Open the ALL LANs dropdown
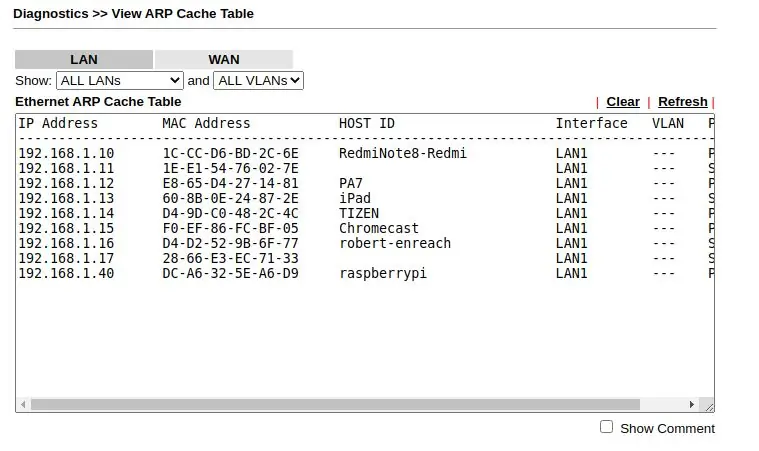The width and height of the screenshot is (759, 451). (x=120, y=80)
